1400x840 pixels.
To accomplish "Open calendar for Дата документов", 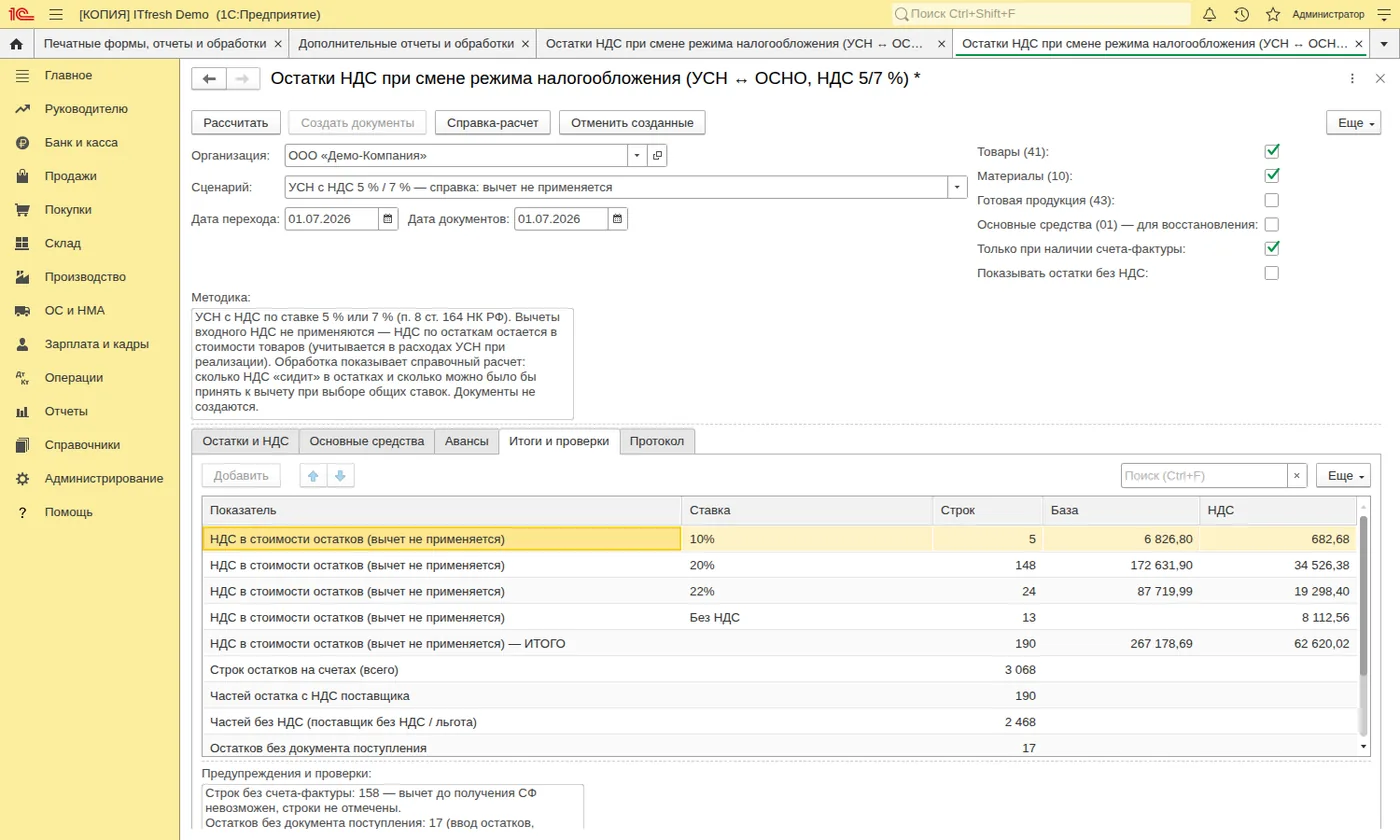I will click(x=618, y=219).
